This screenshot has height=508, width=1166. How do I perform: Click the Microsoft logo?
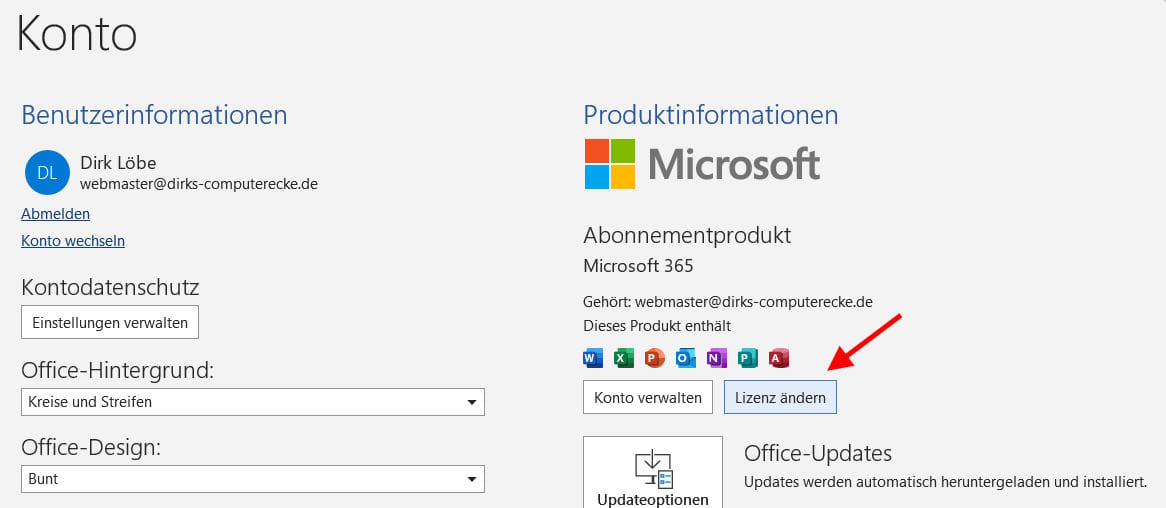coord(701,164)
